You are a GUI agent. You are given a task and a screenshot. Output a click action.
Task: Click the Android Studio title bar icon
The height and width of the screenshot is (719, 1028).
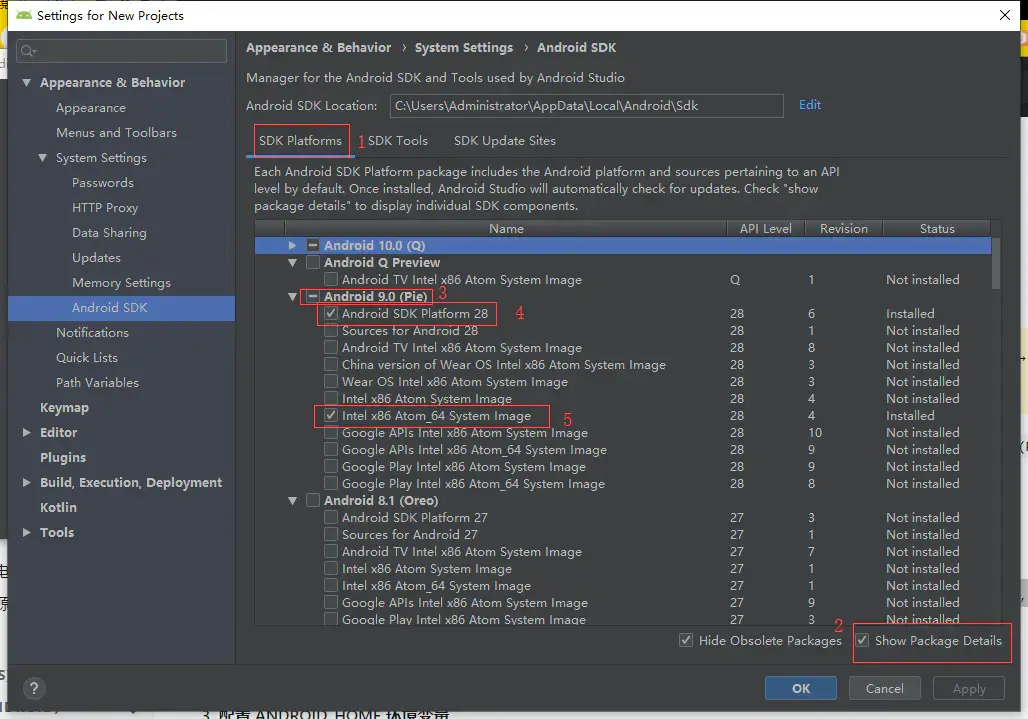pos(24,15)
